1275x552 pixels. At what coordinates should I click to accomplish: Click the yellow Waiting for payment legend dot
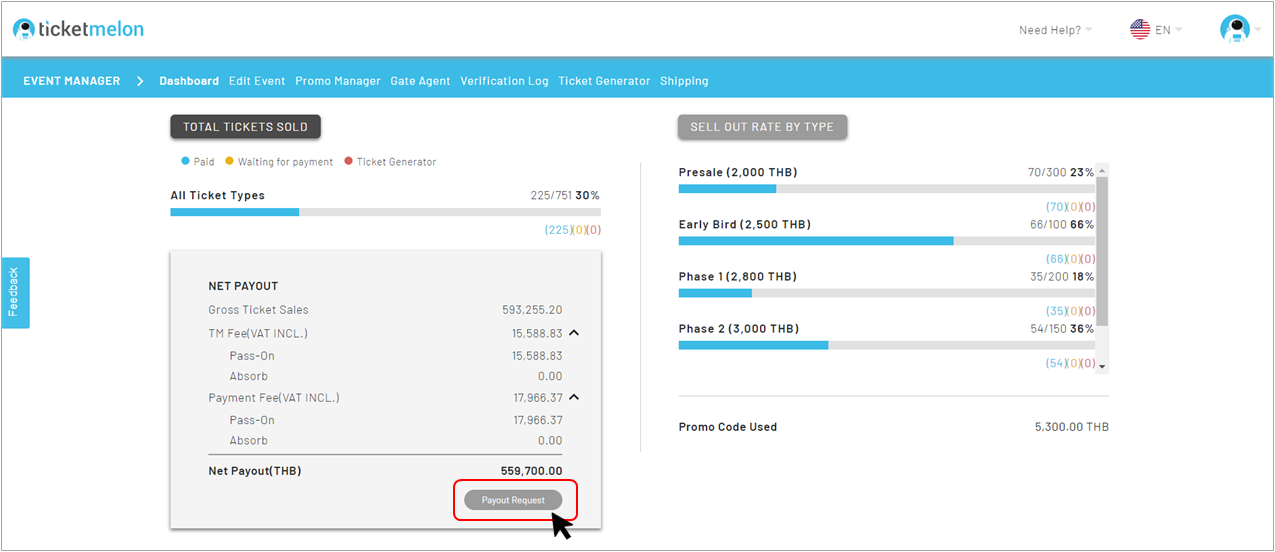pyautogui.click(x=229, y=161)
